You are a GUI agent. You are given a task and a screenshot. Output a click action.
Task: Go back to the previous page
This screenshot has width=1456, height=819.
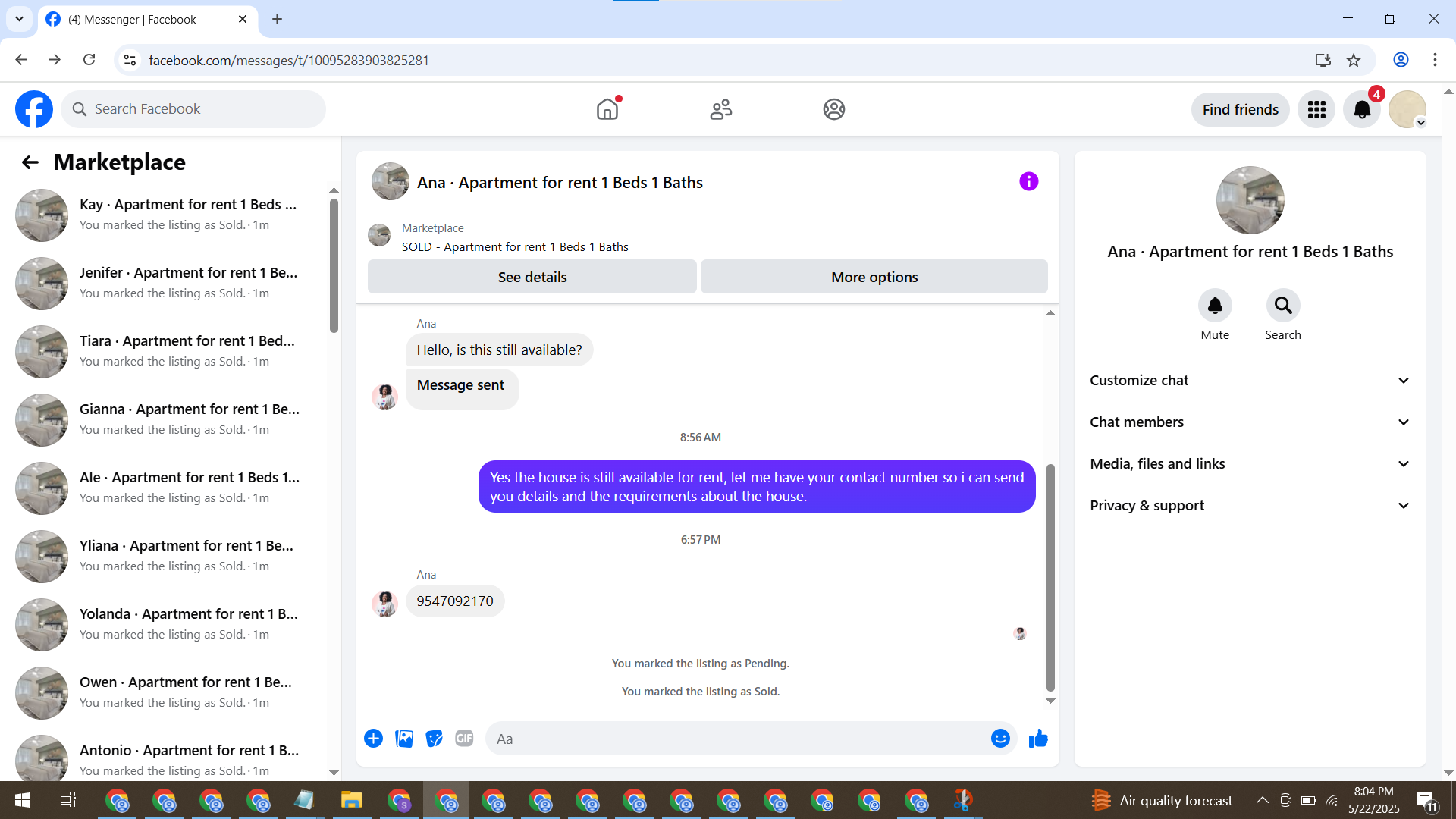coord(21,60)
